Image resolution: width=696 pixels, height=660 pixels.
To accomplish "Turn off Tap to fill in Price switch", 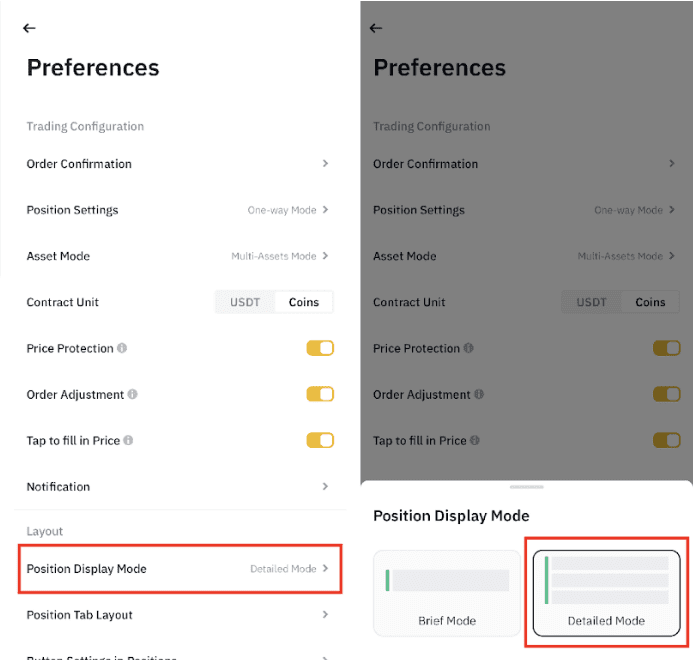I will (x=320, y=441).
